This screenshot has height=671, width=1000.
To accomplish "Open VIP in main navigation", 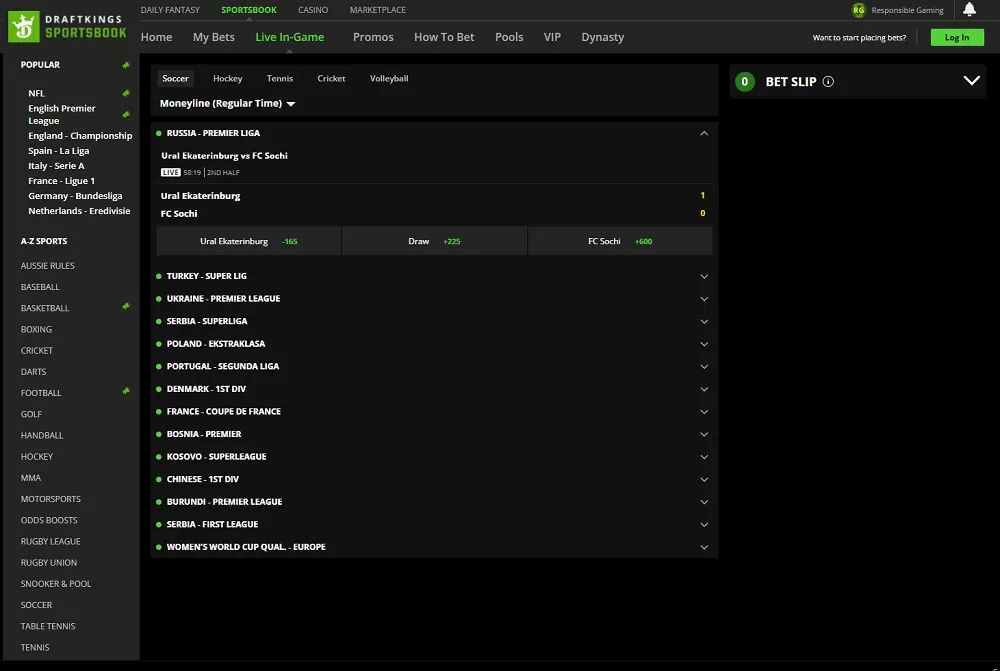I will click(552, 37).
